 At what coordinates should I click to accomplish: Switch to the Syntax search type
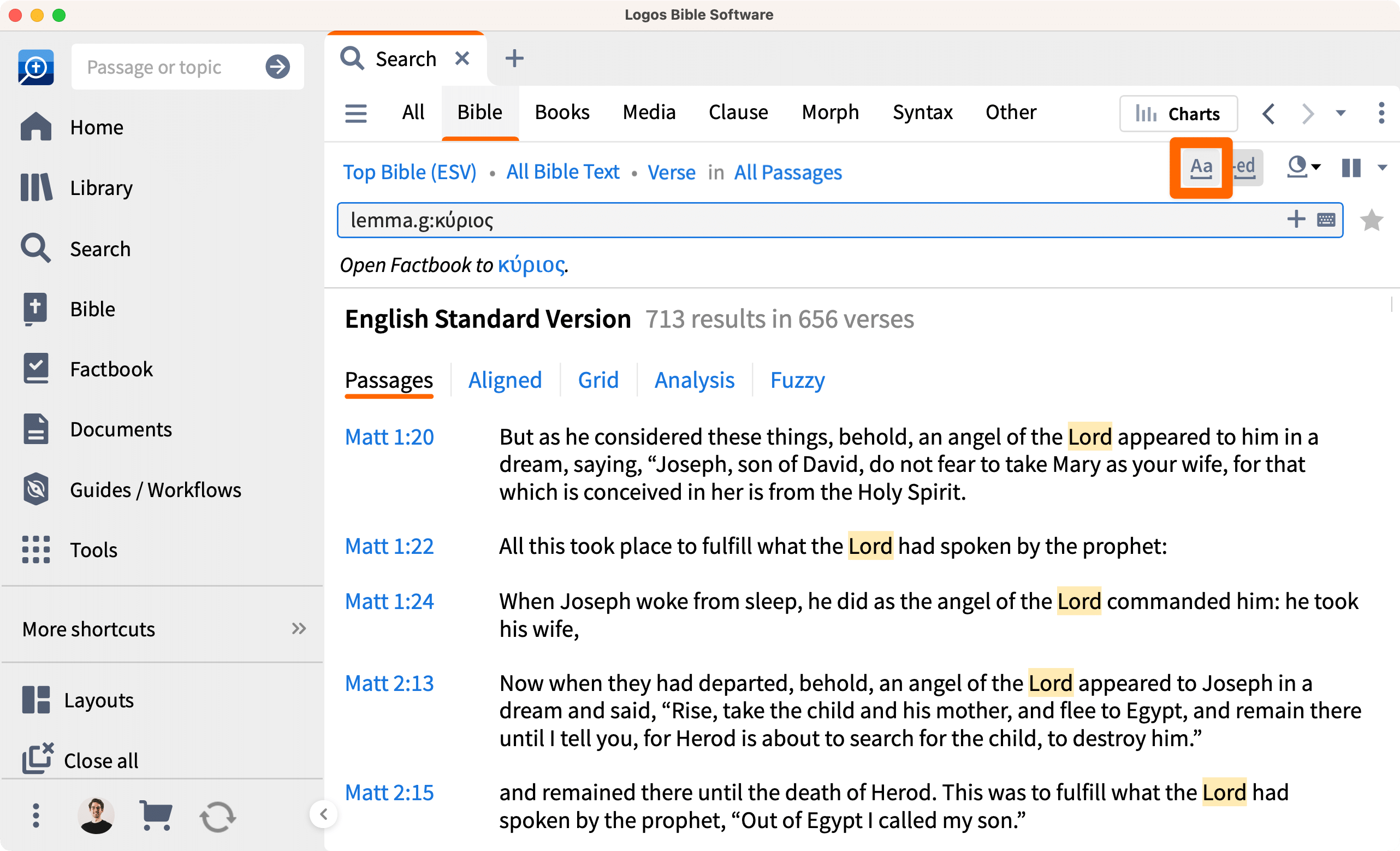click(922, 112)
